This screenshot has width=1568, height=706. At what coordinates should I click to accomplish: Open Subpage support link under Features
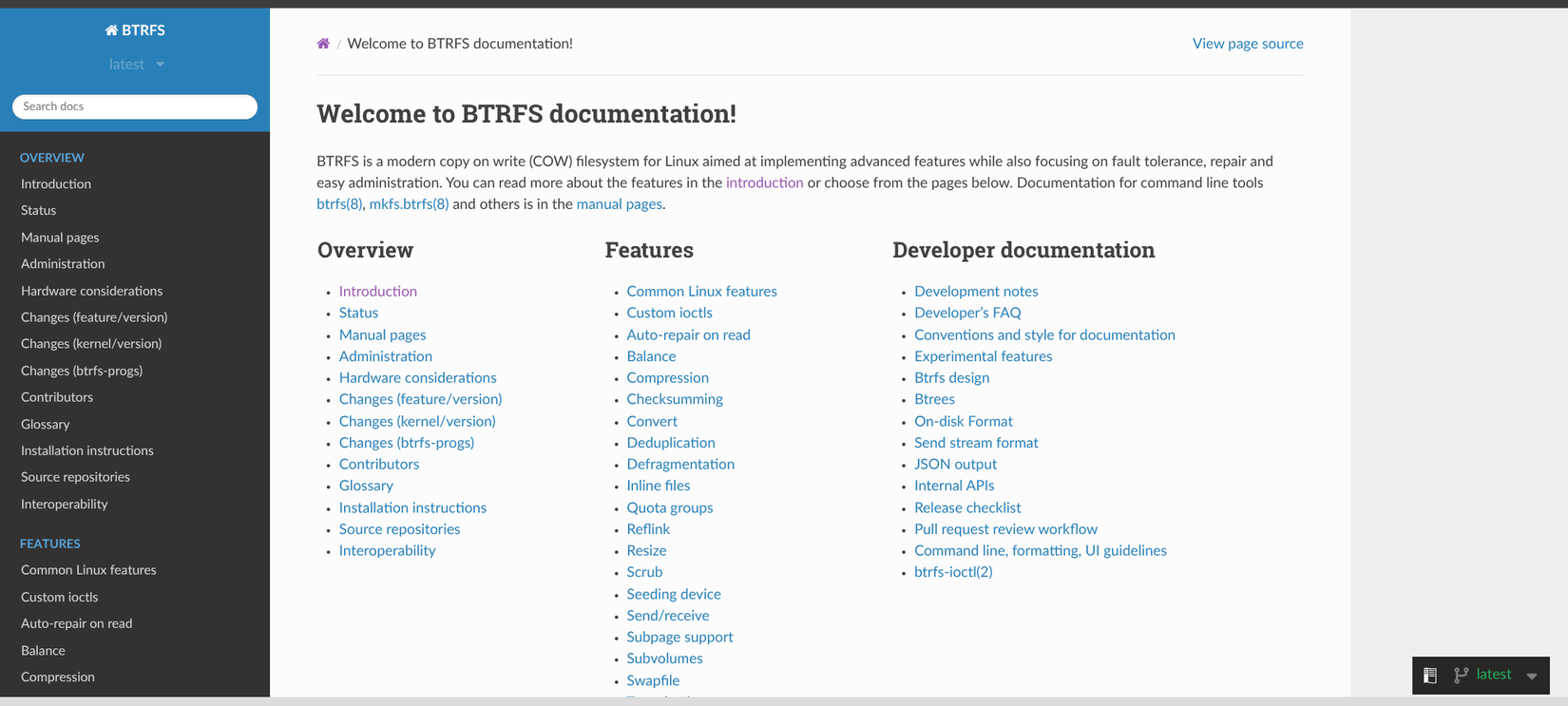point(679,638)
